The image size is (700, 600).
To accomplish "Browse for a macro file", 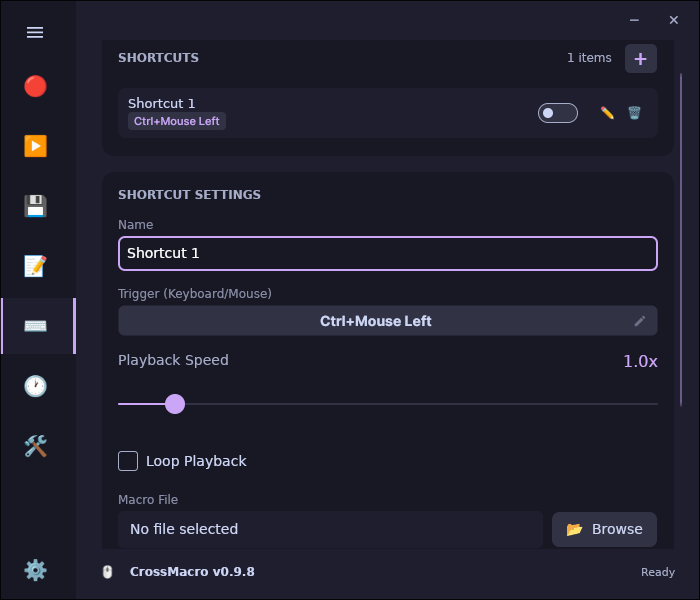I will tap(604, 529).
